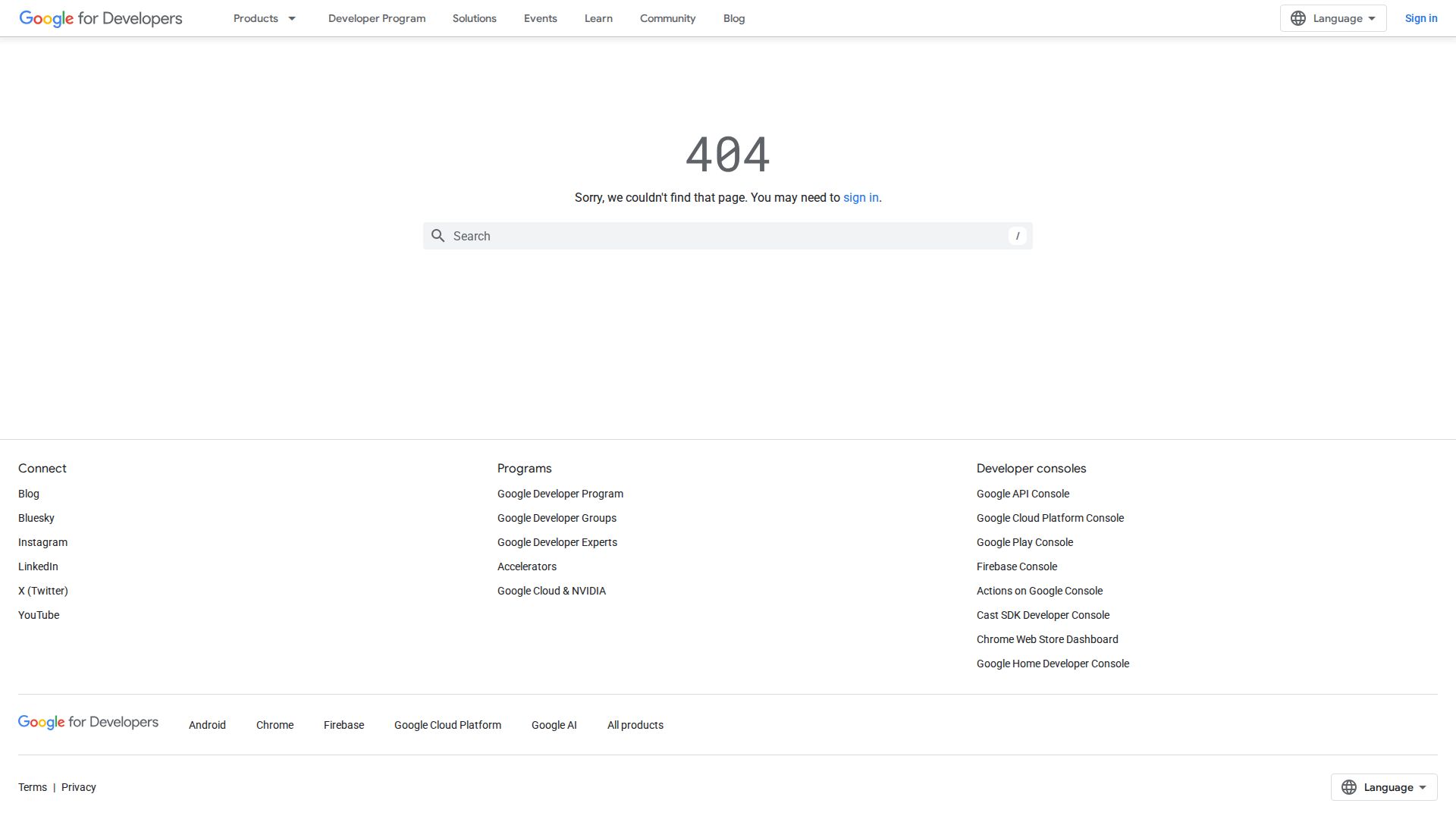Click the YouTube link under Connect
The image size is (1456, 819).
click(38, 615)
